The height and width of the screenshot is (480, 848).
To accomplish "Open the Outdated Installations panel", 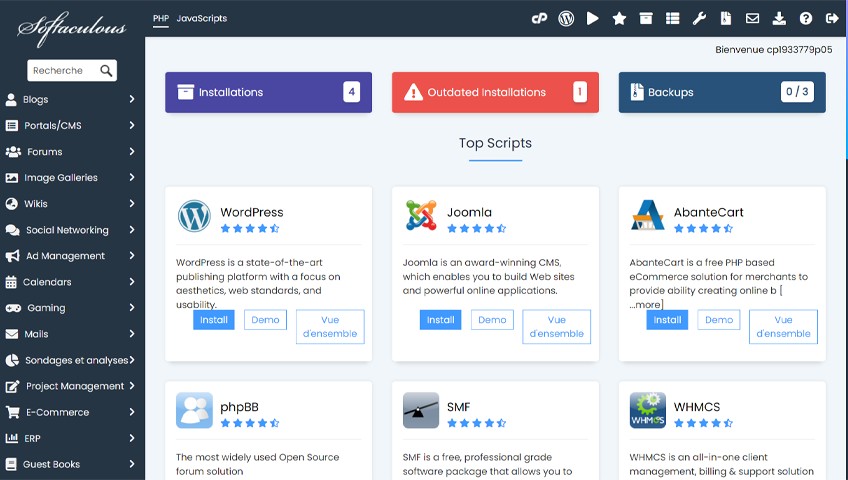I will pyautogui.click(x=495, y=92).
